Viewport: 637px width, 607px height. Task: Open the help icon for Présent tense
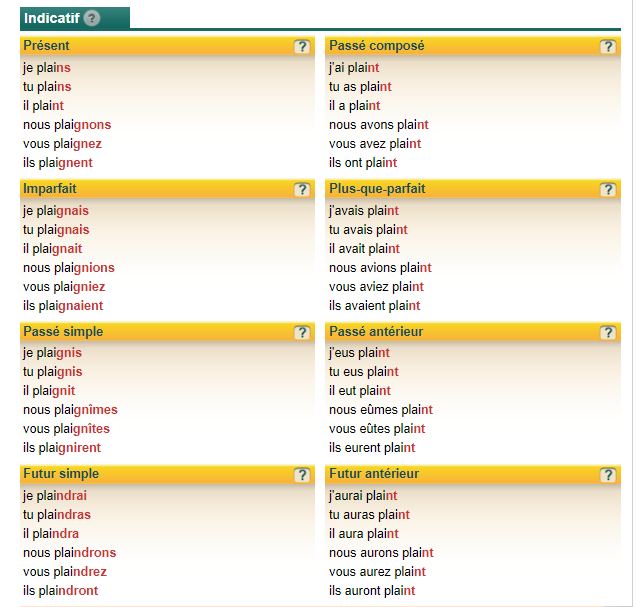(302, 47)
